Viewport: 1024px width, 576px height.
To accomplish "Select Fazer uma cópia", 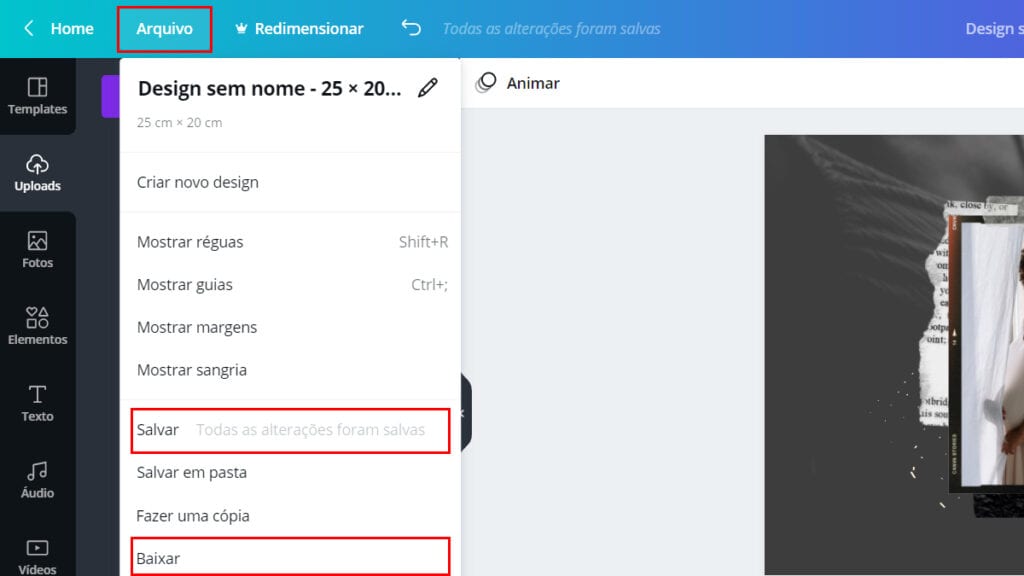I will click(290, 516).
